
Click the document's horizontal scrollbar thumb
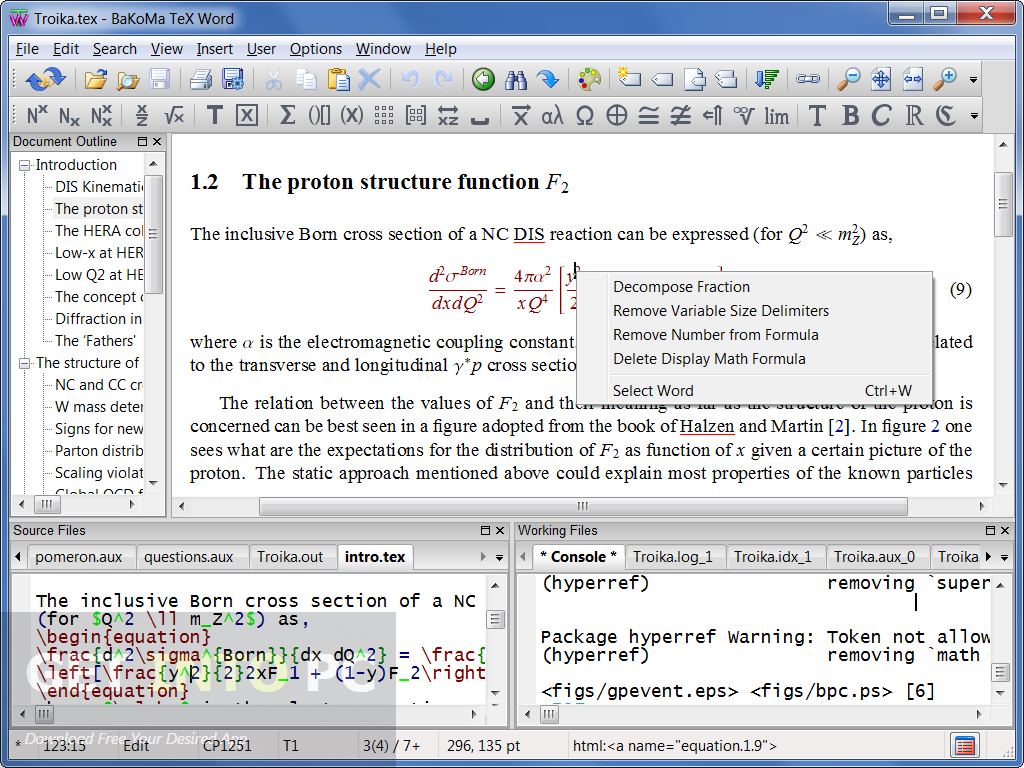tap(583, 505)
